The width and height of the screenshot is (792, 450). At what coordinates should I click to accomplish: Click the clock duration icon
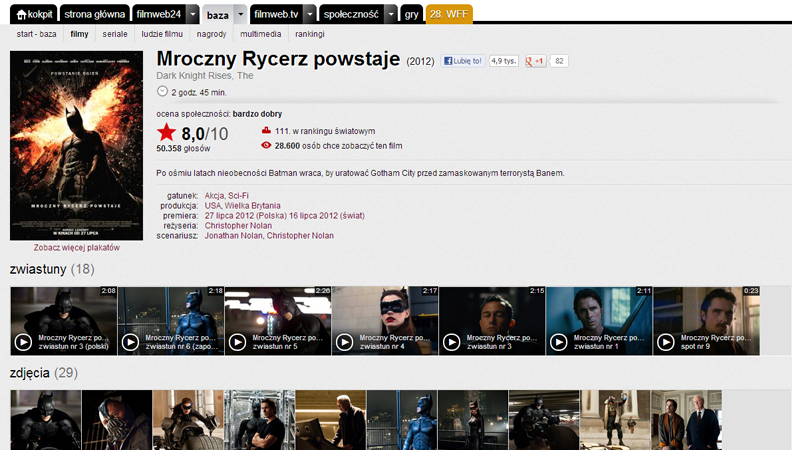[x=162, y=91]
